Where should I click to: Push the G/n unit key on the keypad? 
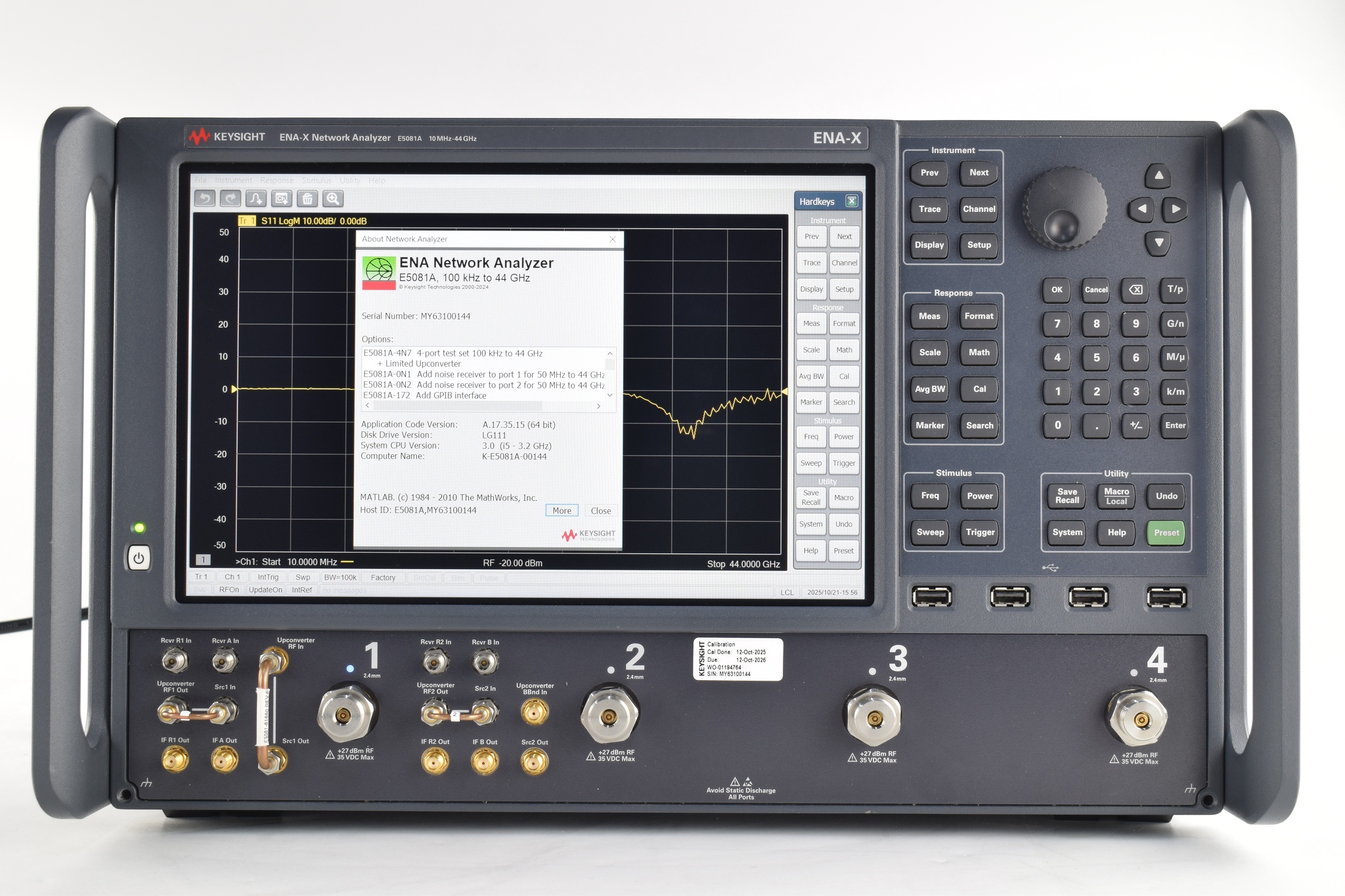tap(1175, 324)
